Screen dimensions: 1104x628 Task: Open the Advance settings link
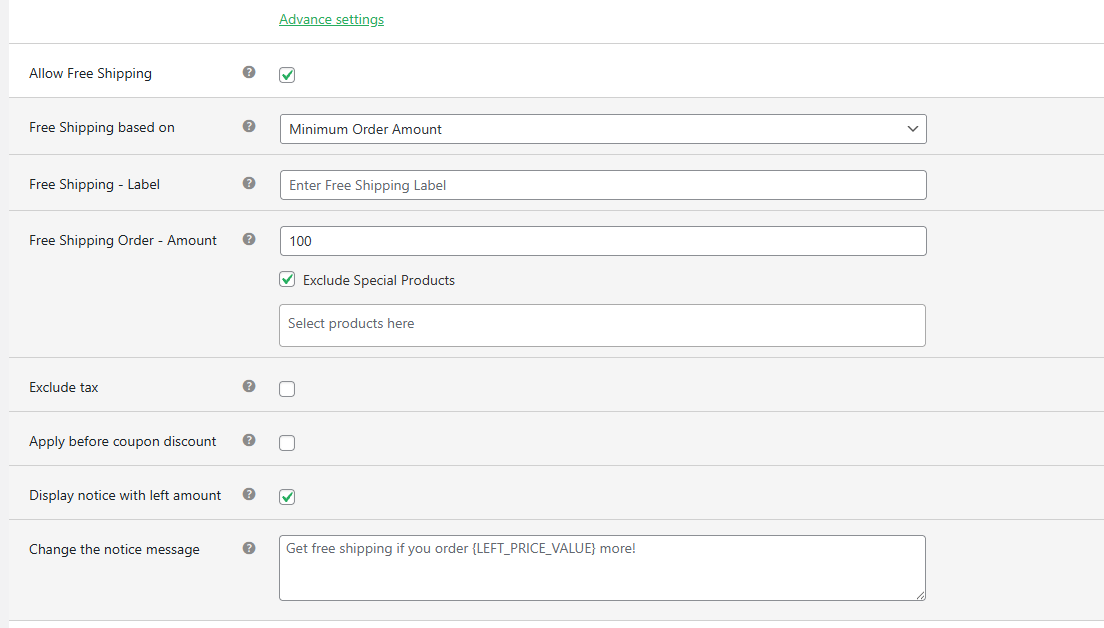coord(331,20)
